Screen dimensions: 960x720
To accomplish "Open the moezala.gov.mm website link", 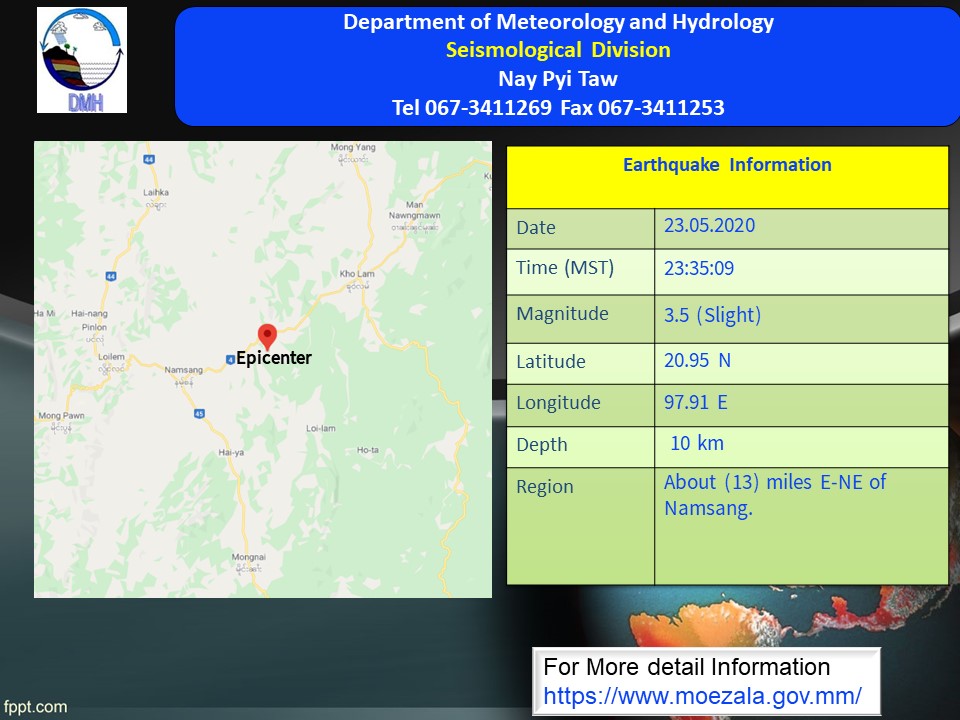I will coord(702,694).
